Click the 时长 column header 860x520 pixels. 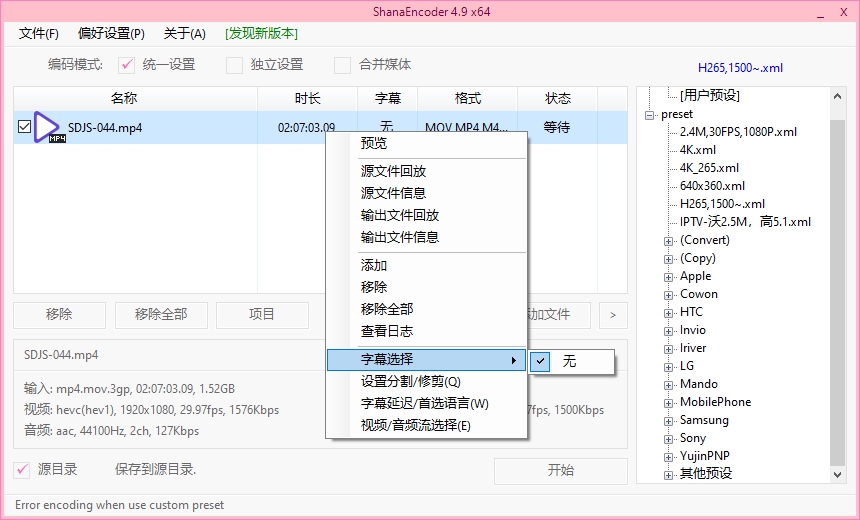point(308,99)
